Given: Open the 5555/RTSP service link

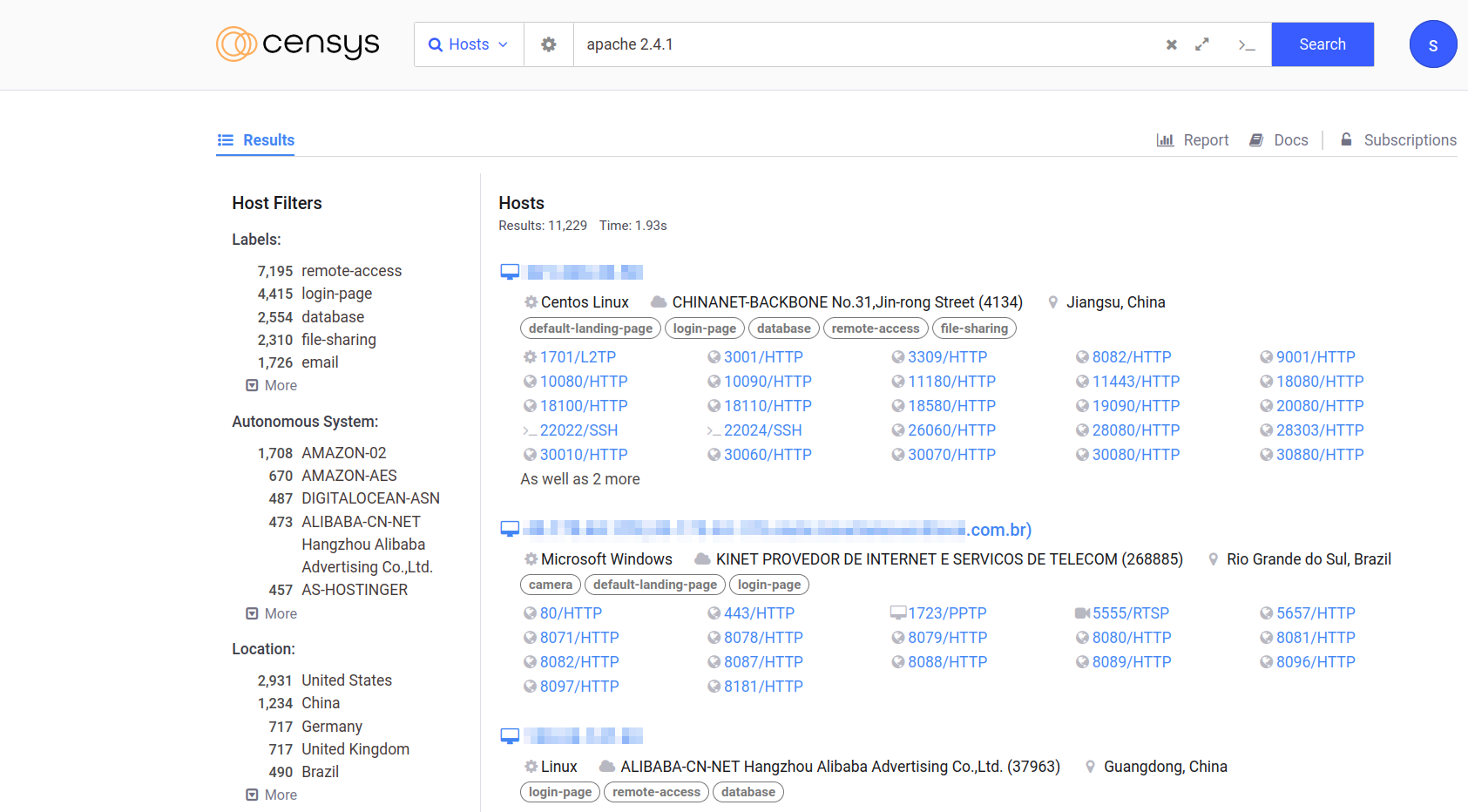Looking at the screenshot, I should pos(1130,613).
